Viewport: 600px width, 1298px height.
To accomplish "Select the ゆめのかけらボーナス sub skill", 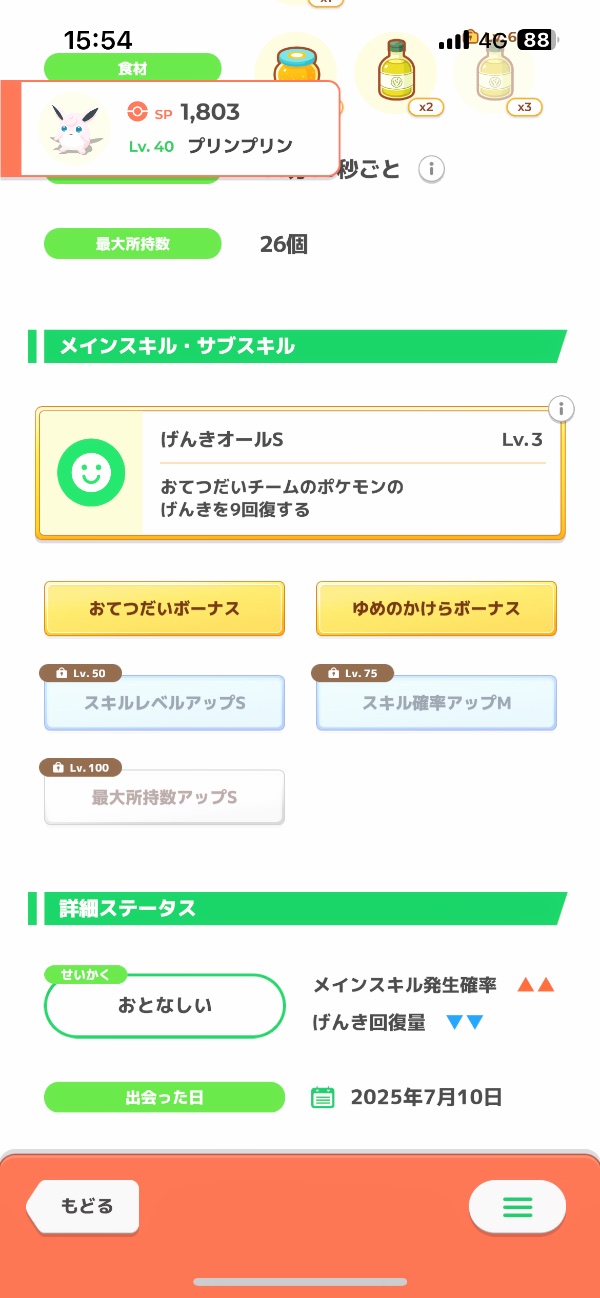I will [436, 608].
